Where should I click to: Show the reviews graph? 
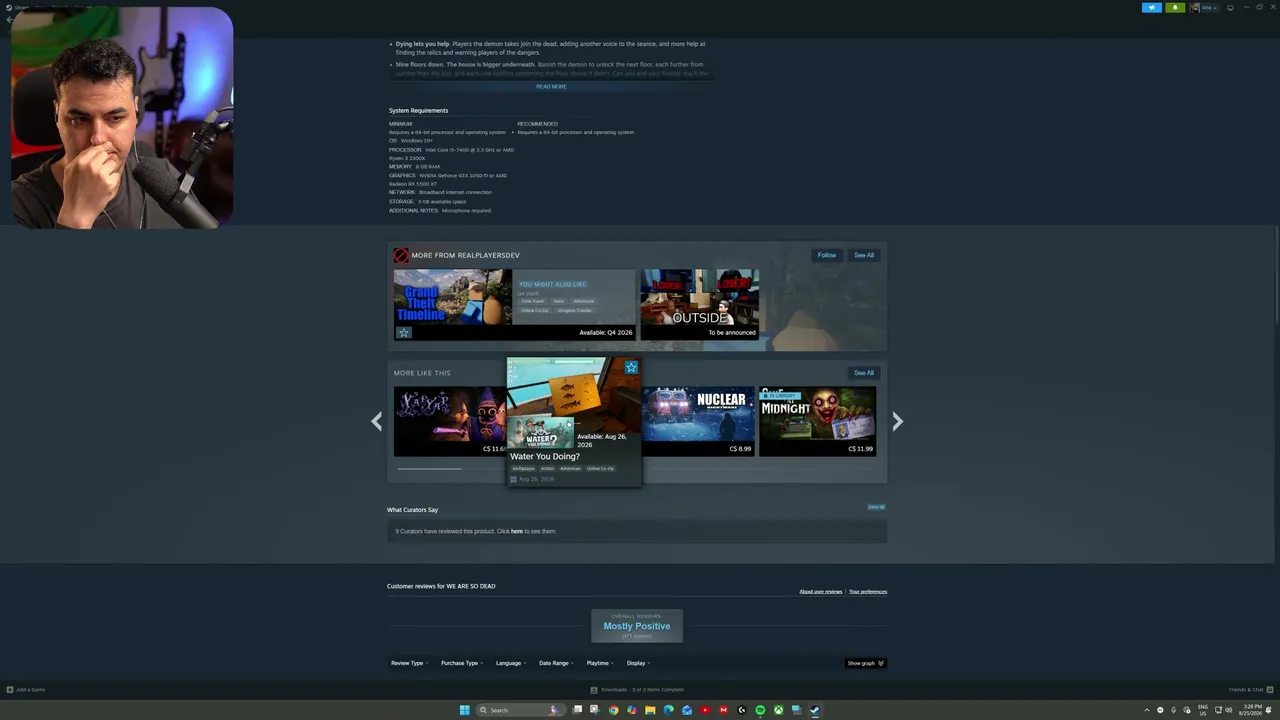866,663
